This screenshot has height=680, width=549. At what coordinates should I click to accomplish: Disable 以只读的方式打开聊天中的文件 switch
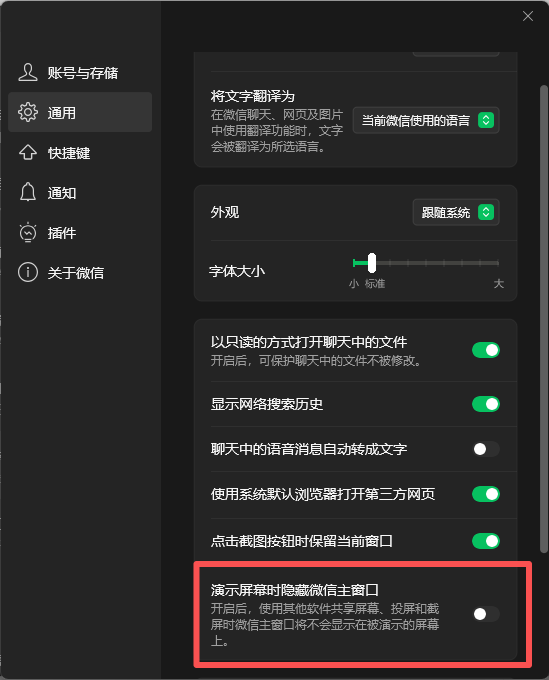[486, 350]
